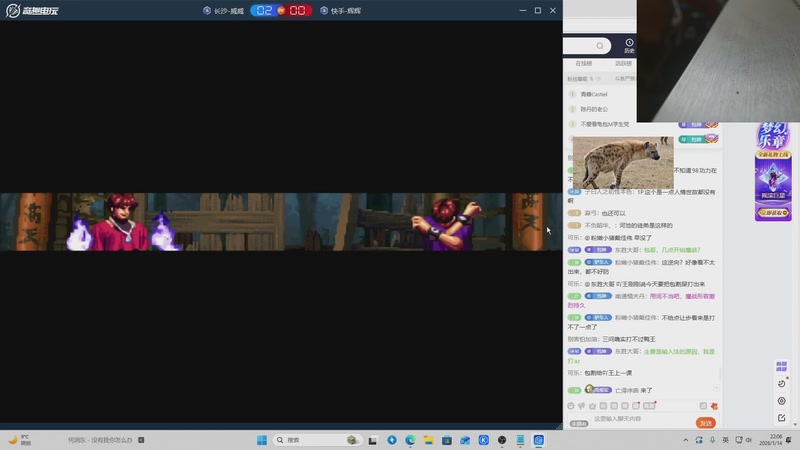The width and height of the screenshot is (800, 450).
Task: Select ranked user 青峰Castiel
Action: (x=594, y=94)
